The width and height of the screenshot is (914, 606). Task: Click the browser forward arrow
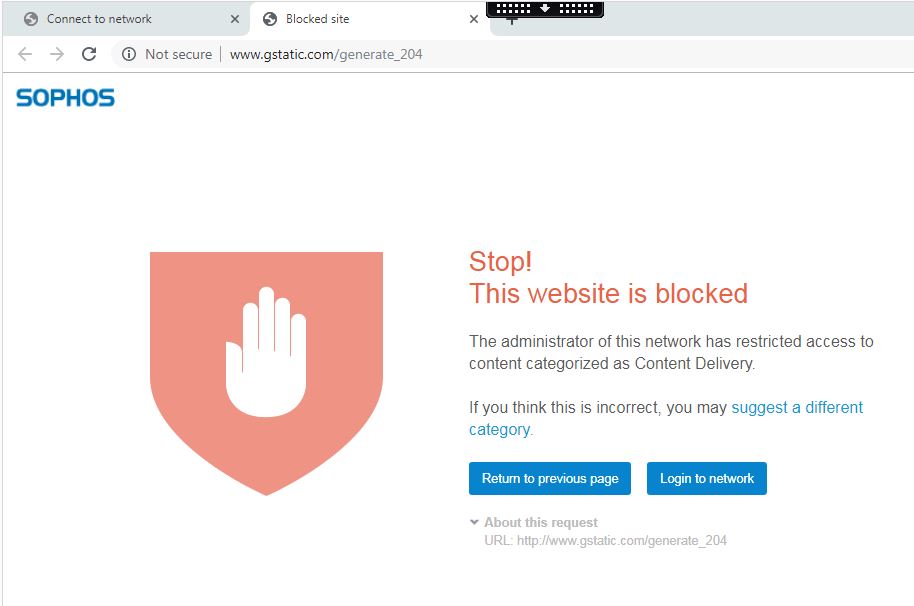coord(57,54)
